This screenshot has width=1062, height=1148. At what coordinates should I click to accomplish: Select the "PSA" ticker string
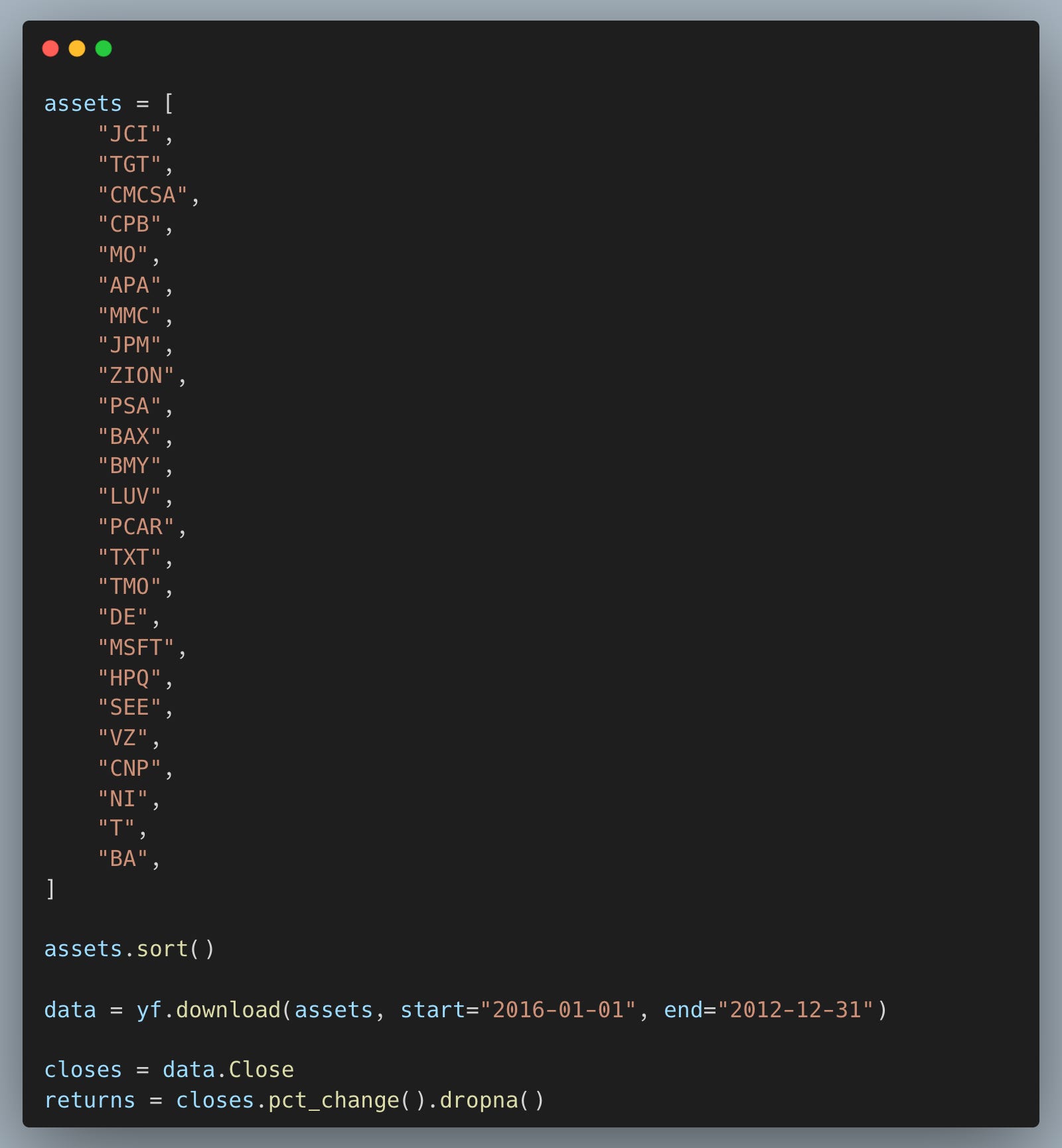(x=129, y=405)
